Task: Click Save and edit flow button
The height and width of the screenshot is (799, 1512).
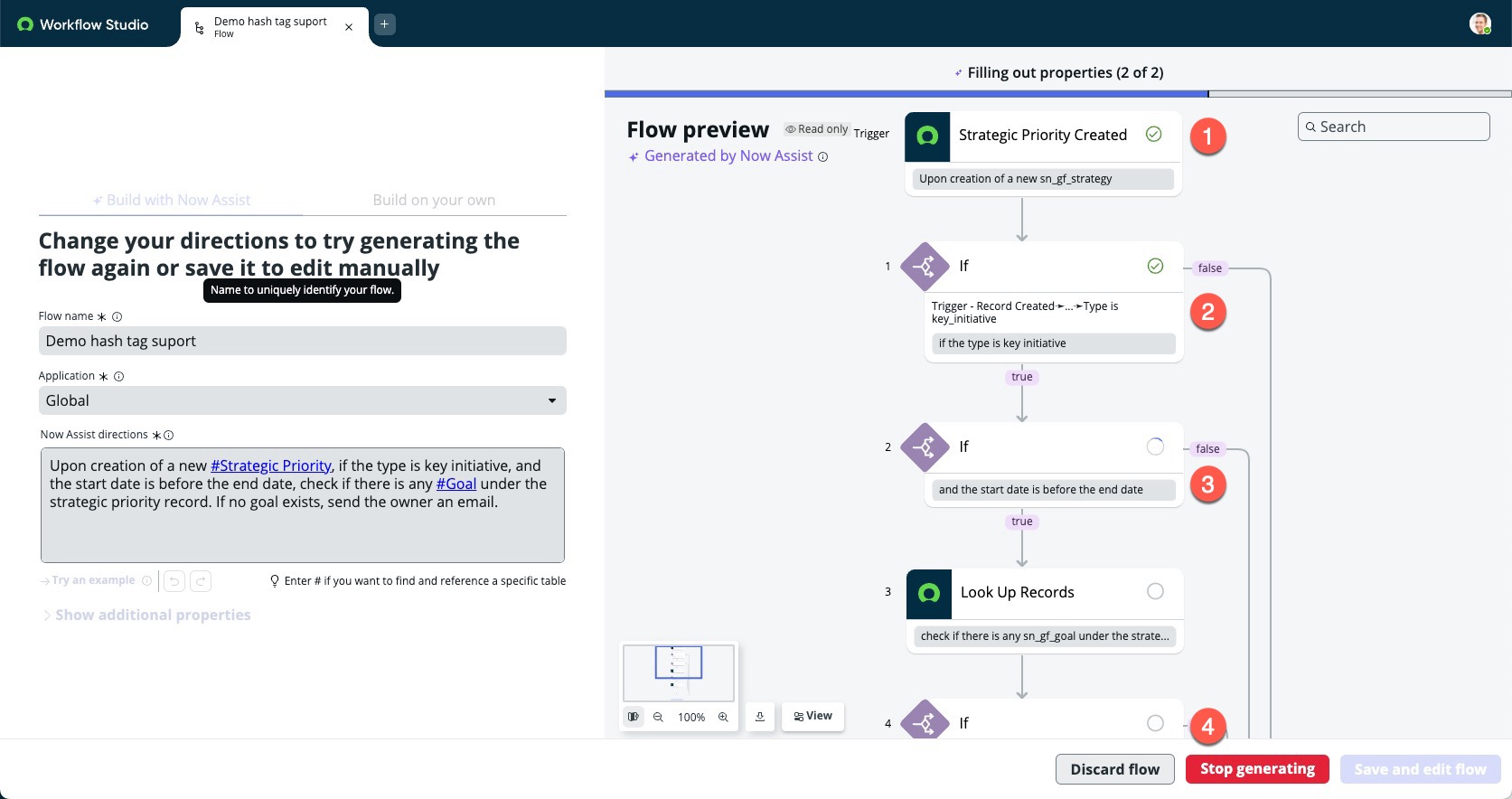Action: pos(1420,769)
